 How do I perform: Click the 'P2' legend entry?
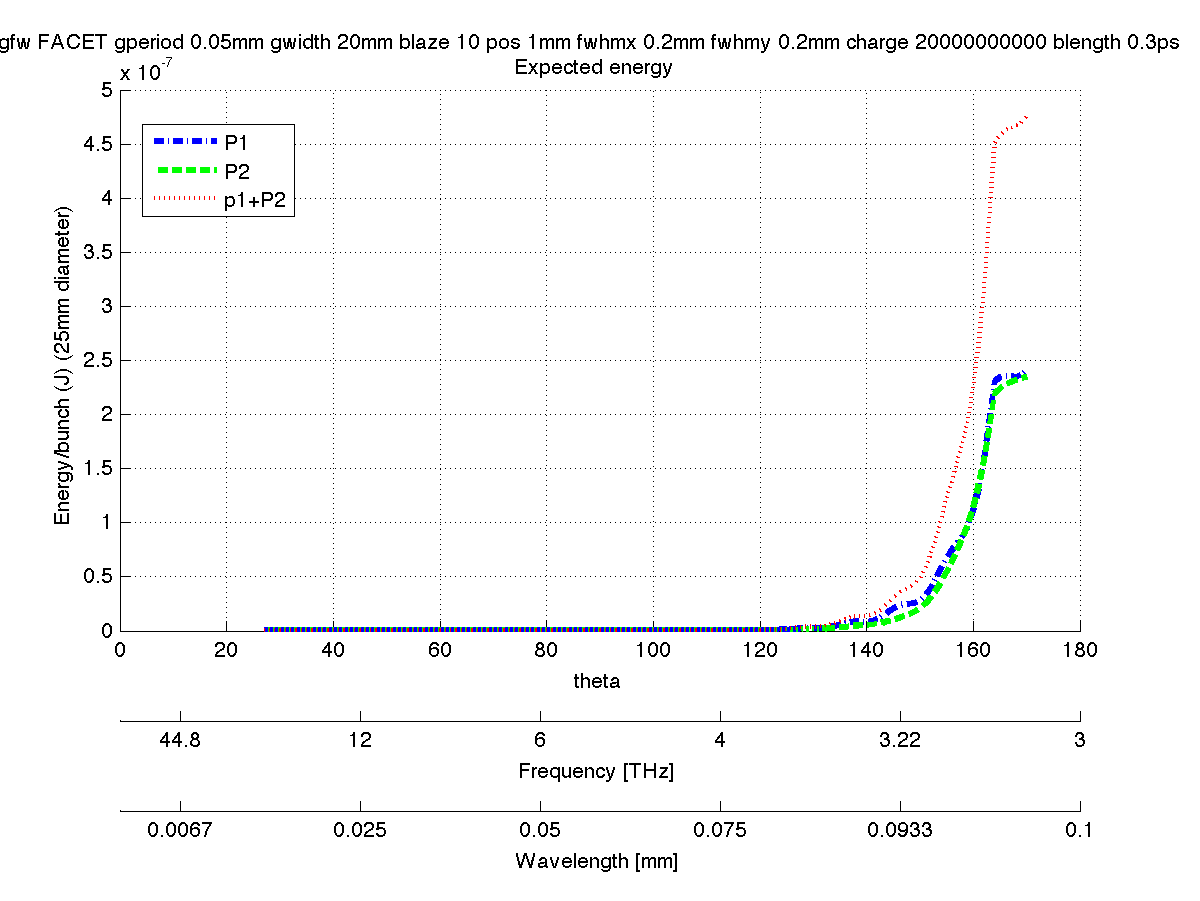[x=220, y=171]
